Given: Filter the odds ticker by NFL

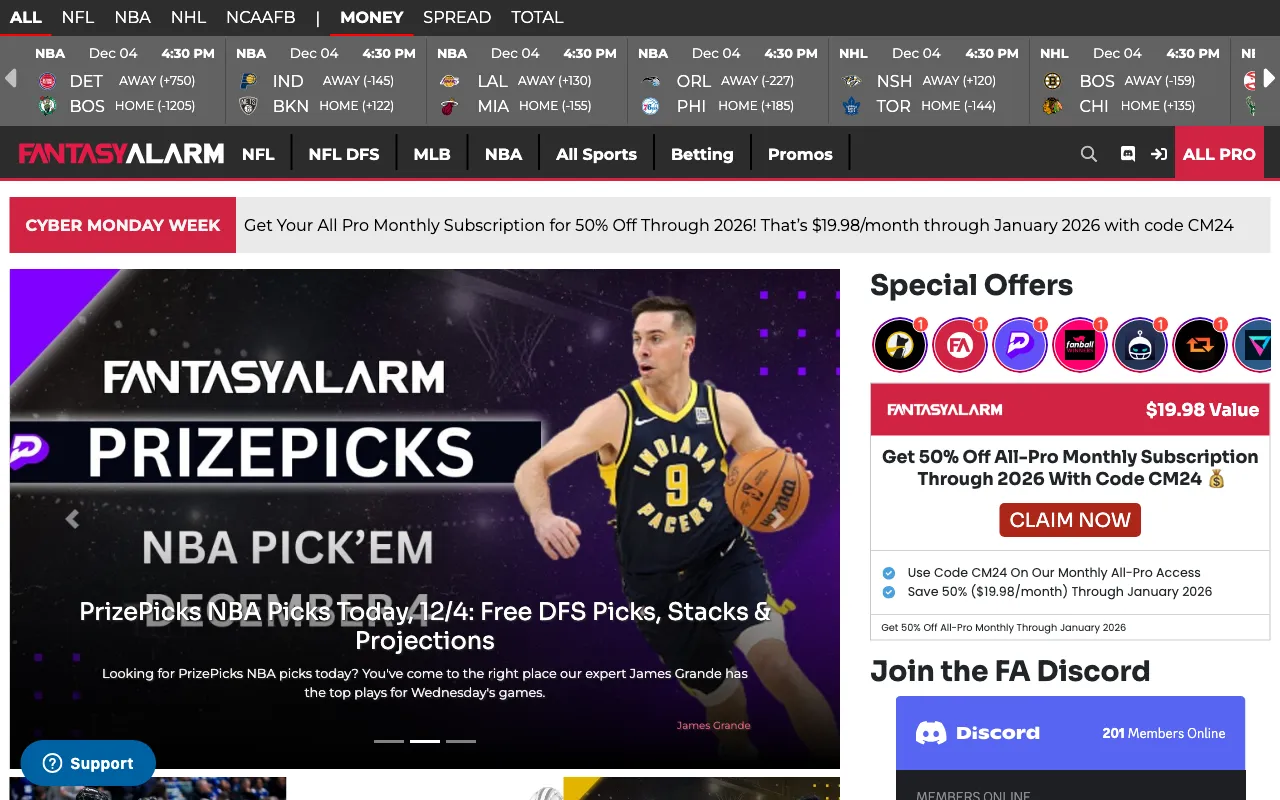Looking at the screenshot, I should (78, 17).
